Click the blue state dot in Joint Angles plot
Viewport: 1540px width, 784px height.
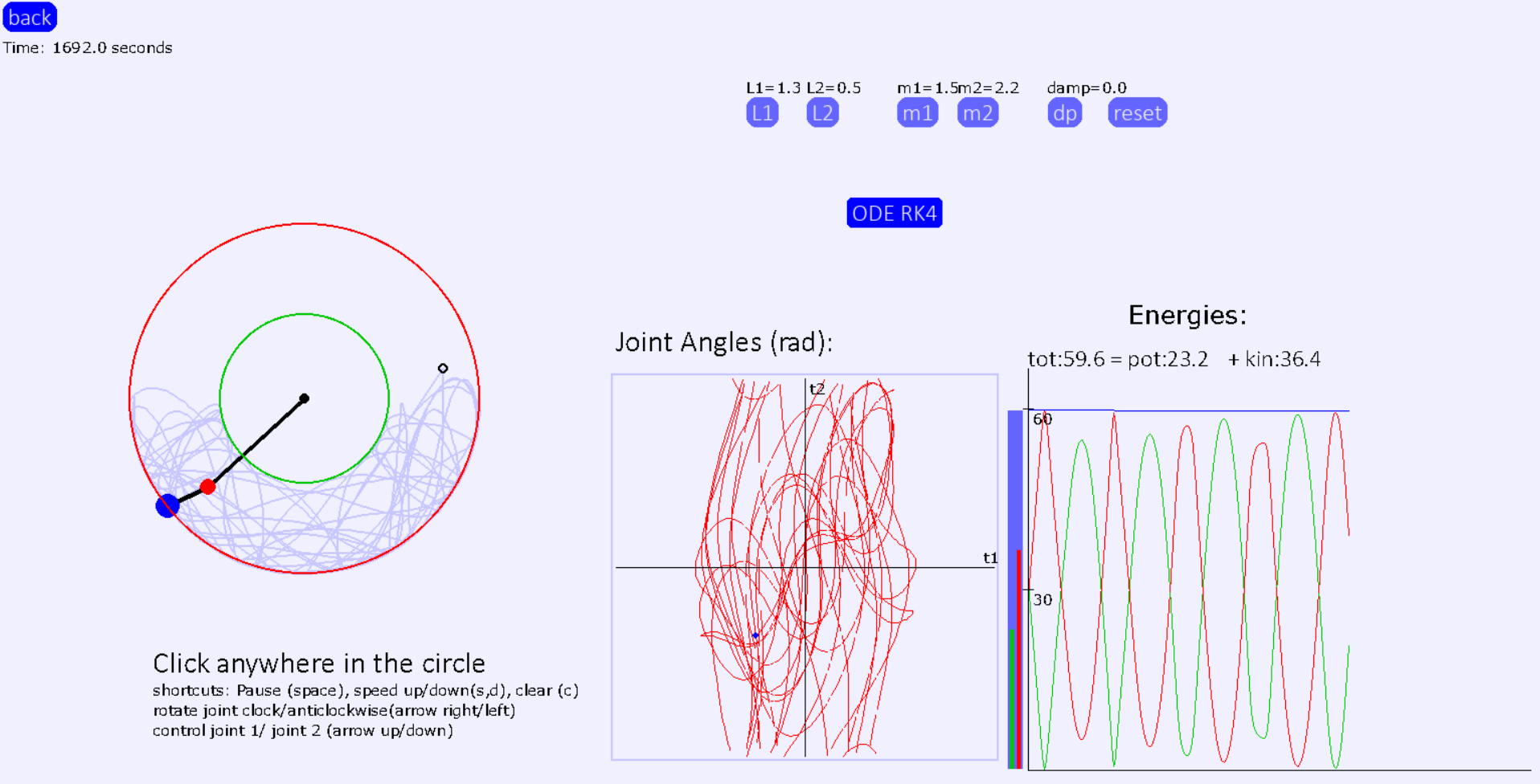coord(754,635)
